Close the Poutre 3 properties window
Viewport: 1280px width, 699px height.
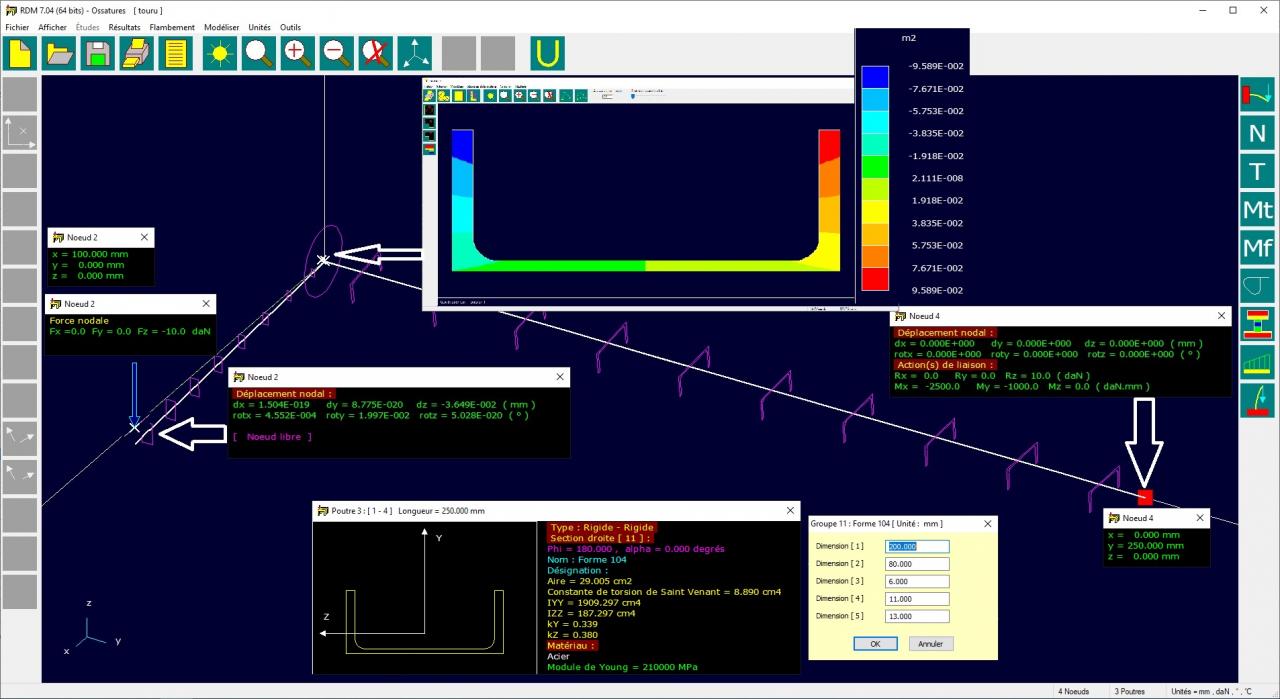tap(791, 510)
